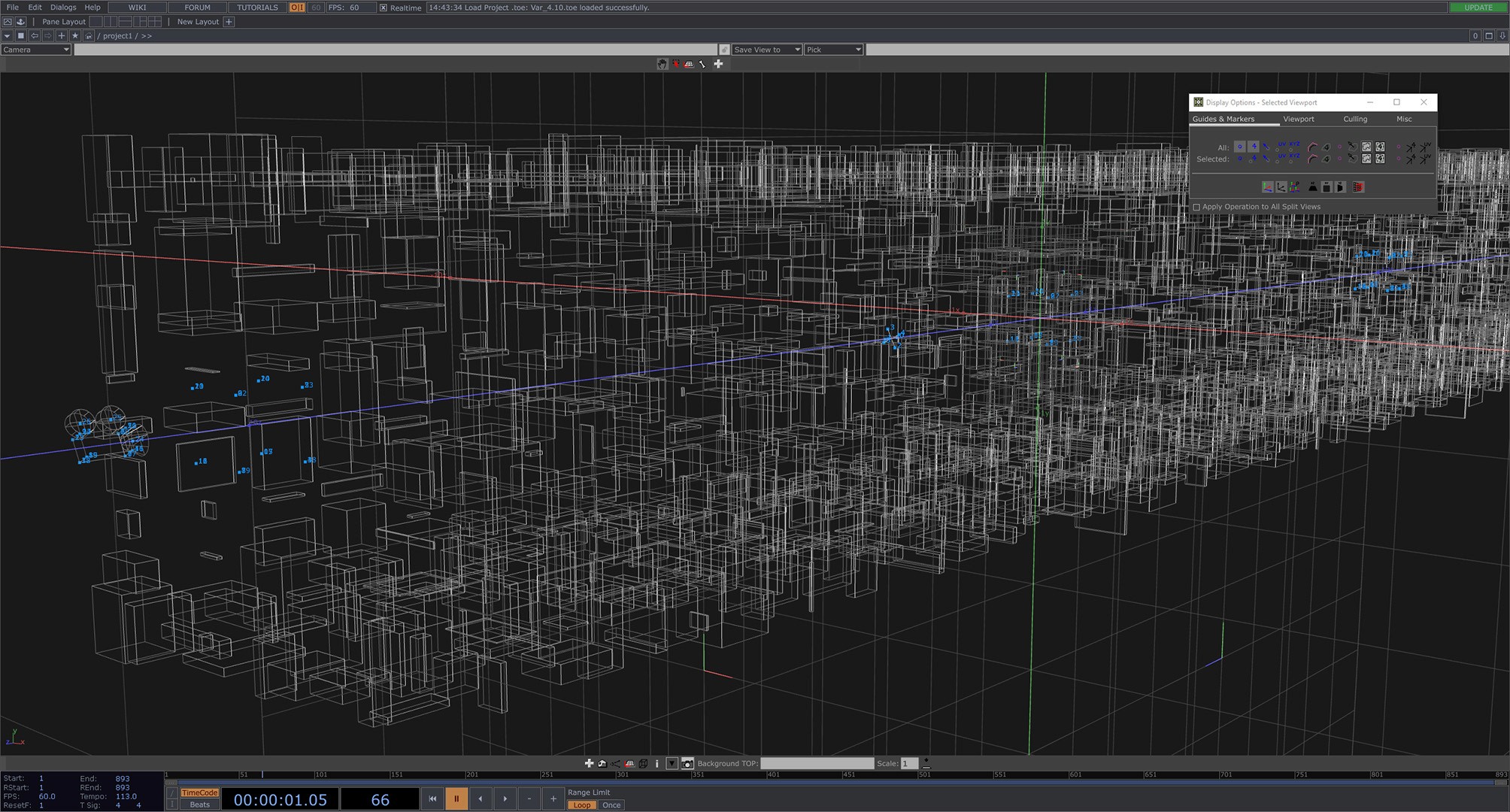This screenshot has height=812, width=1510.
Task: Open the Save View to dropdown
Action: pyautogui.click(x=766, y=50)
